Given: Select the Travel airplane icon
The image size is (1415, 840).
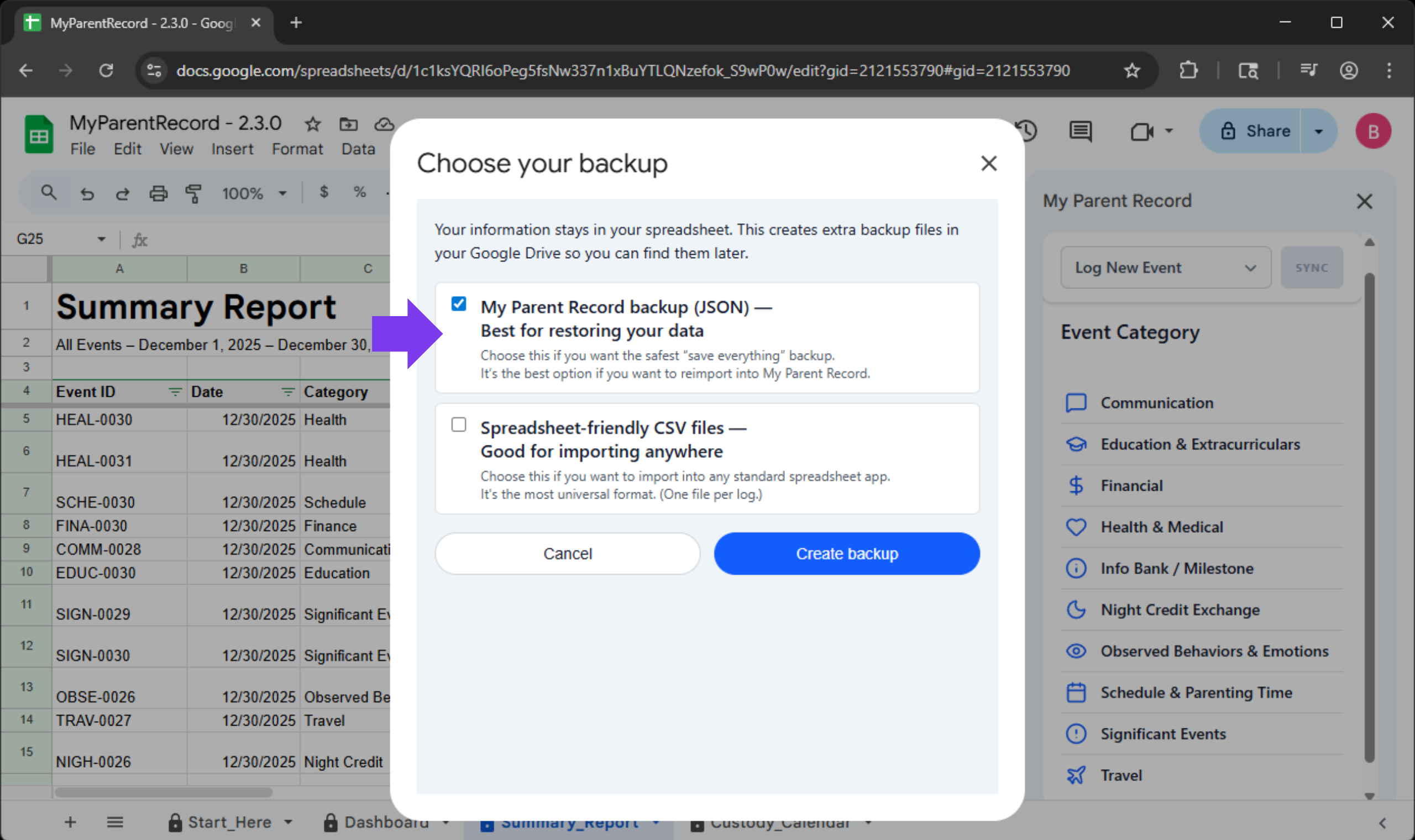Looking at the screenshot, I should click(1076, 775).
